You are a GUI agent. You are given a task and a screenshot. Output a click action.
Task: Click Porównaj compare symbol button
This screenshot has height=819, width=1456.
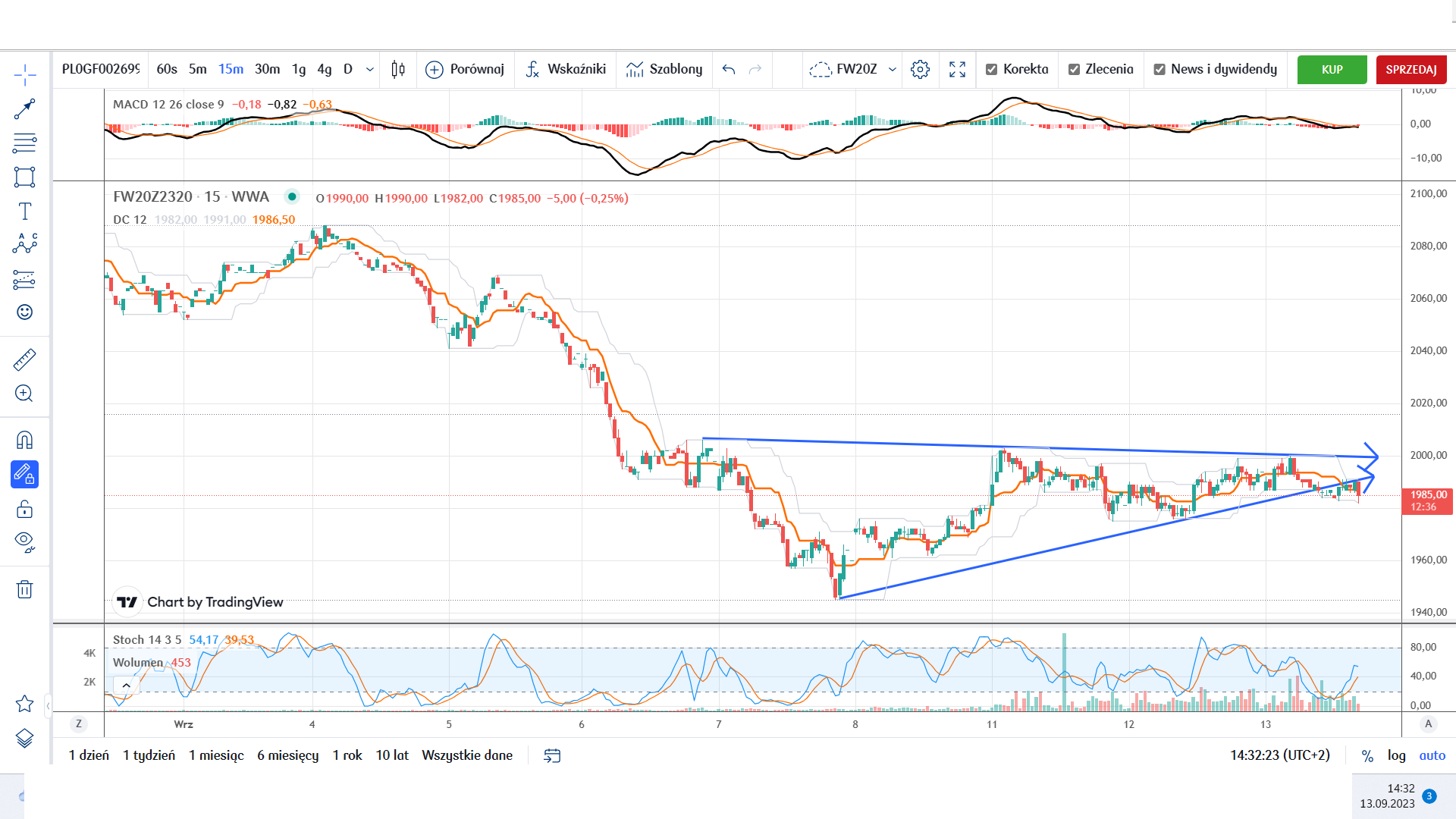click(x=465, y=69)
